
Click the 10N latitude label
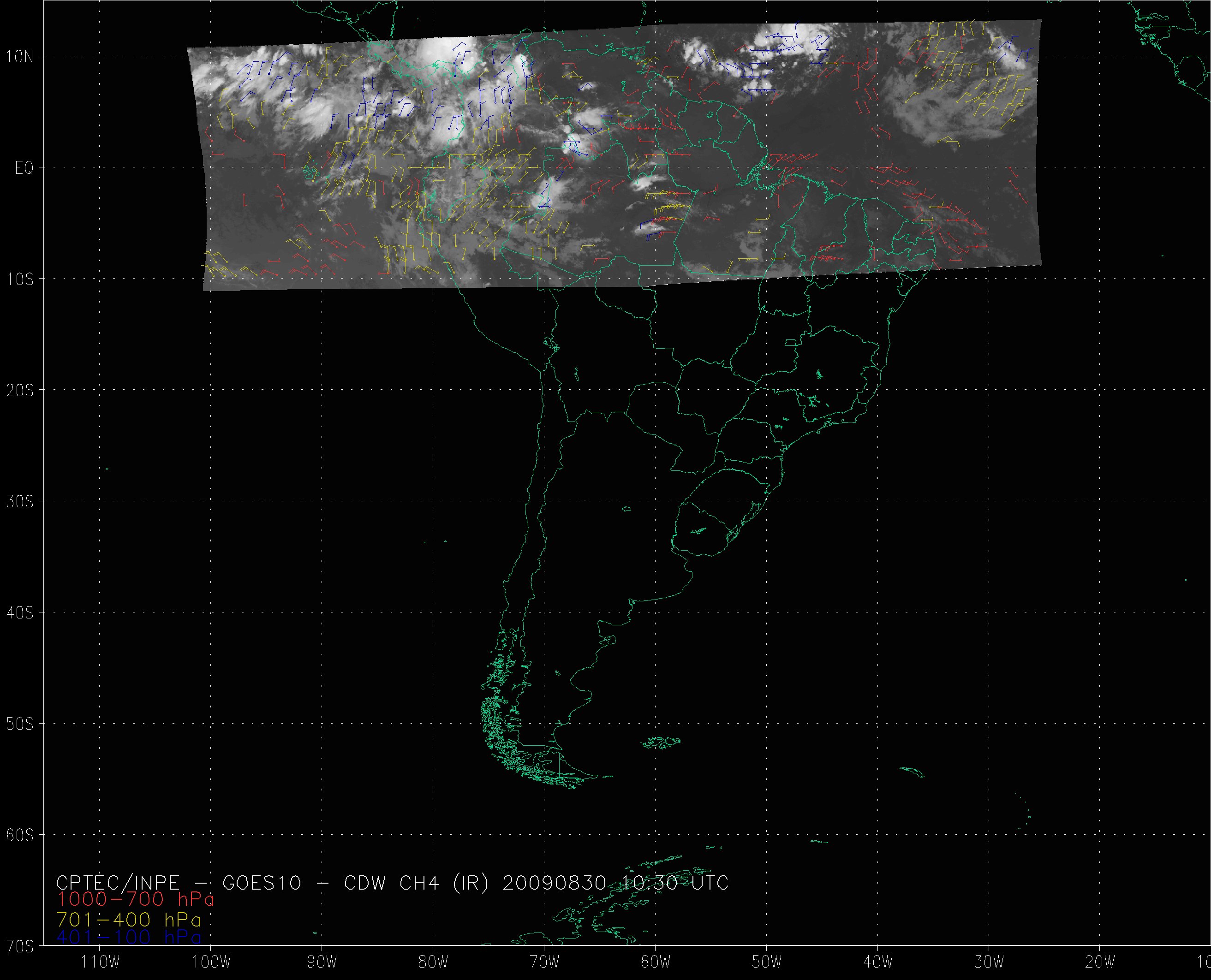(20, 56)
